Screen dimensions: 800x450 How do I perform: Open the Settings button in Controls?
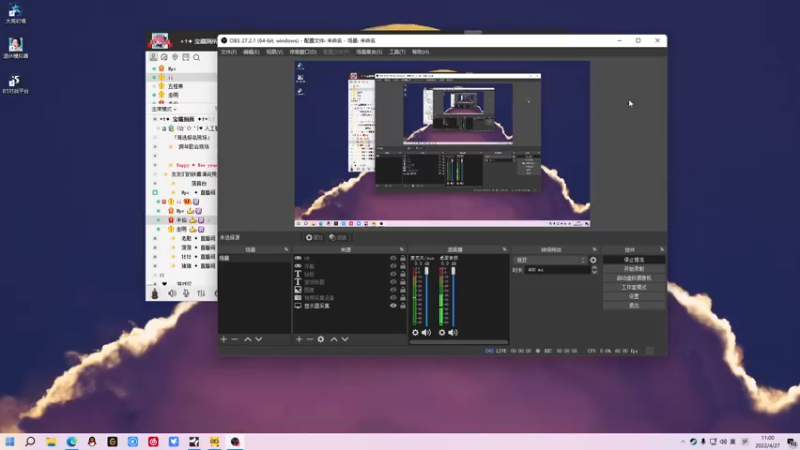634,296
